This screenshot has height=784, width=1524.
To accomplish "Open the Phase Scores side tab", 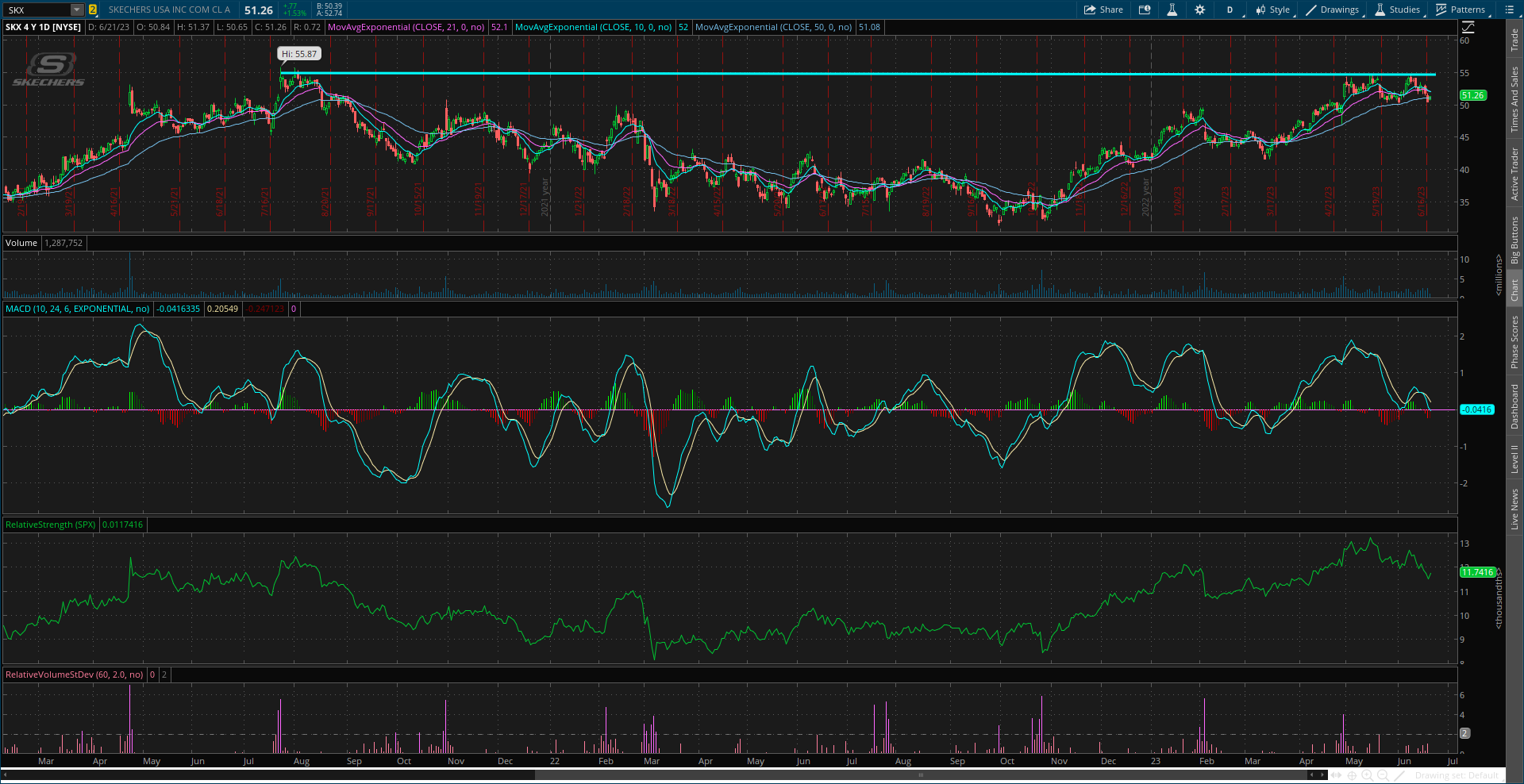I will (1514, 342).
